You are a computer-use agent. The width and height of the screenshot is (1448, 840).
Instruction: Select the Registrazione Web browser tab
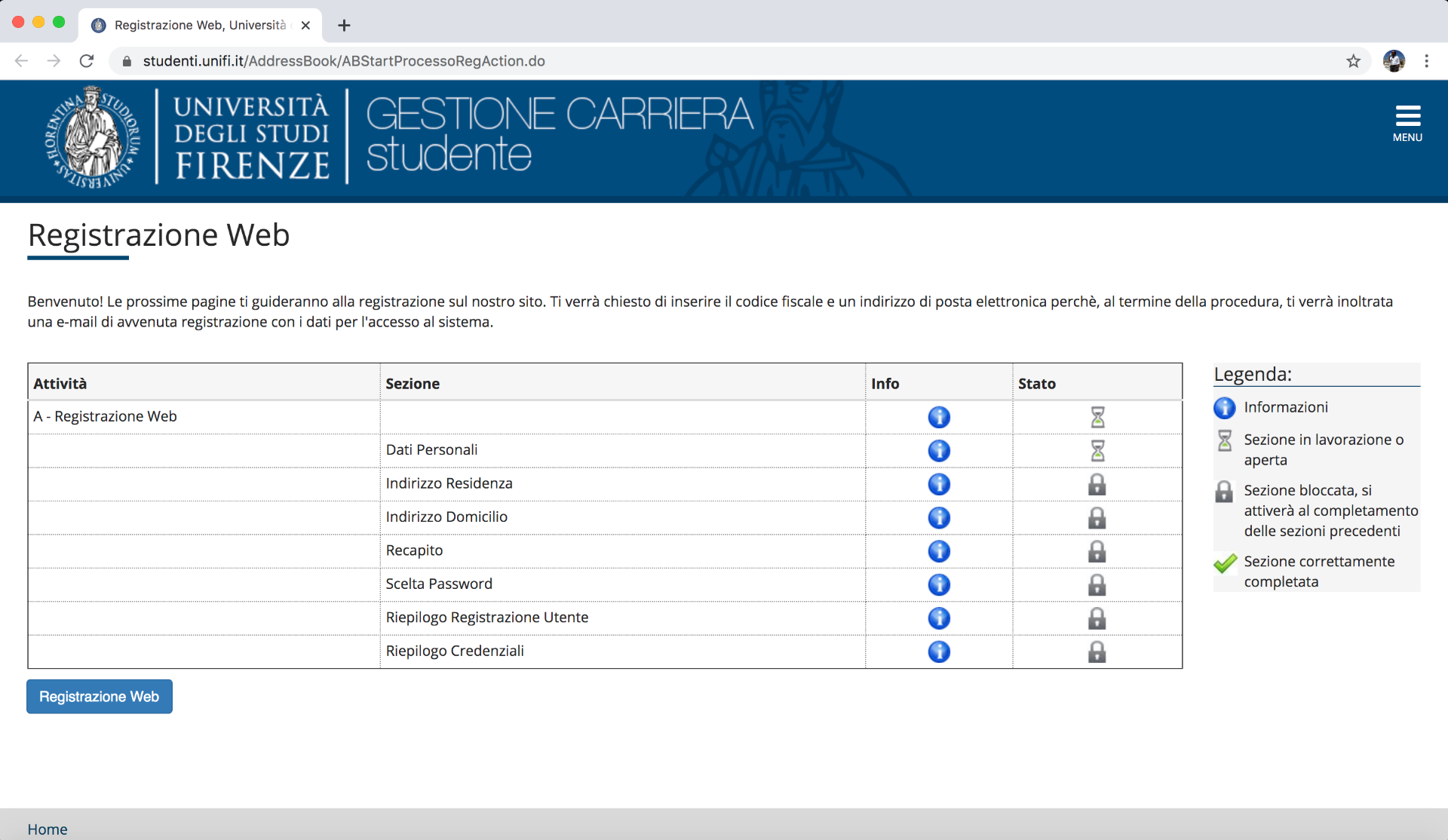tap(200, 26)
